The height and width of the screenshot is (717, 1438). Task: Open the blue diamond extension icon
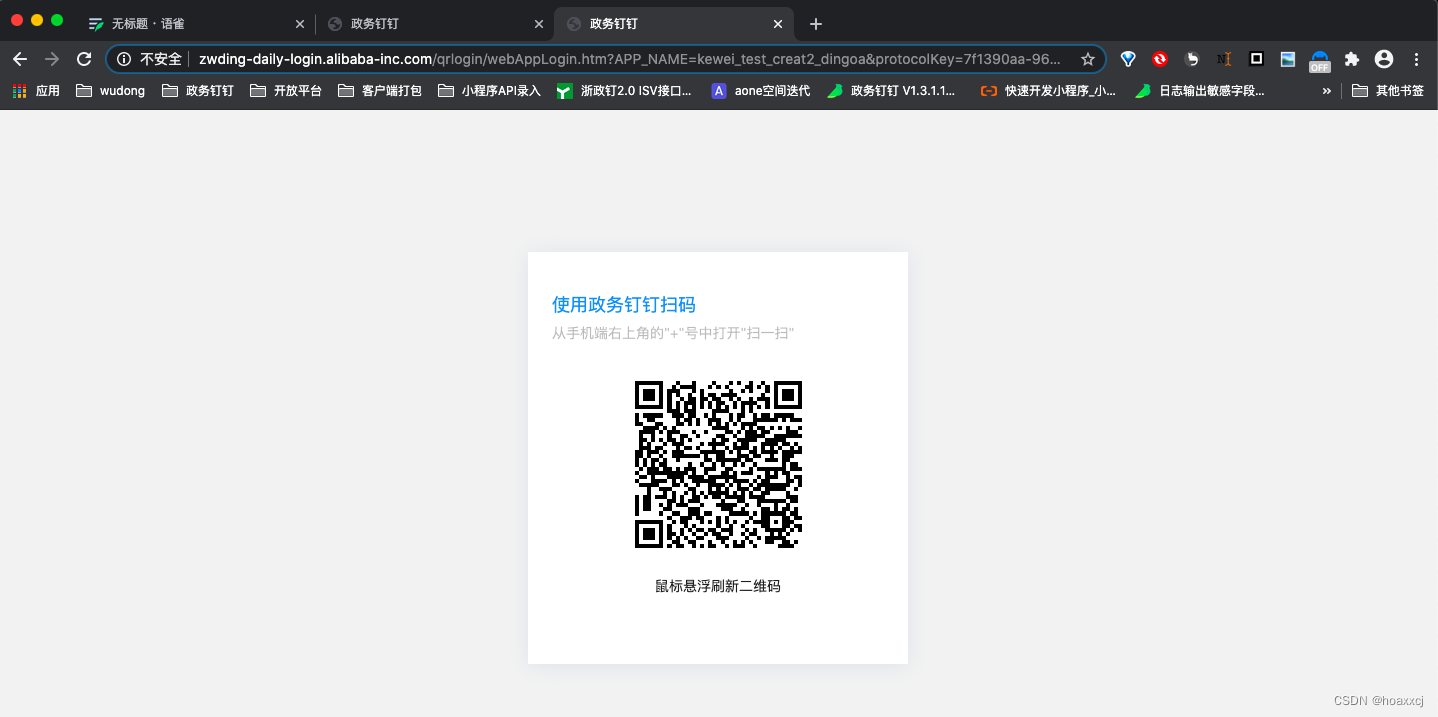click(1128, 59)
